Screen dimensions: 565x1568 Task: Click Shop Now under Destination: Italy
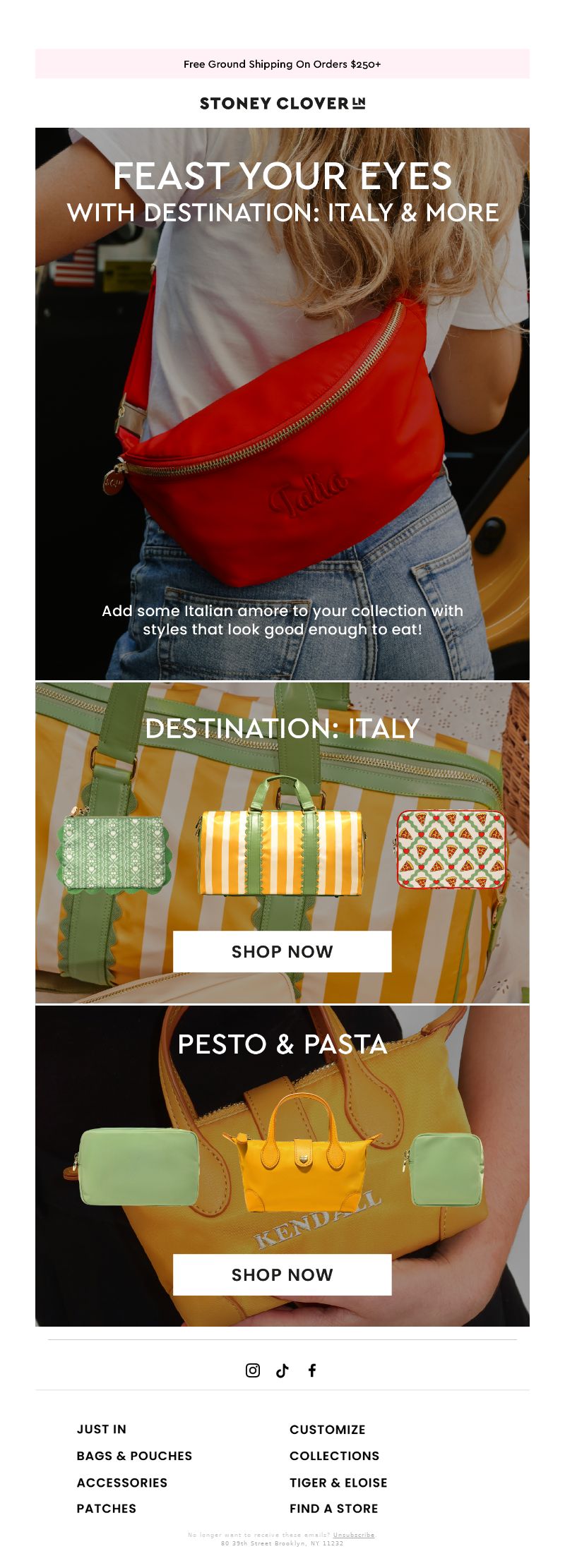click(282, 951)
